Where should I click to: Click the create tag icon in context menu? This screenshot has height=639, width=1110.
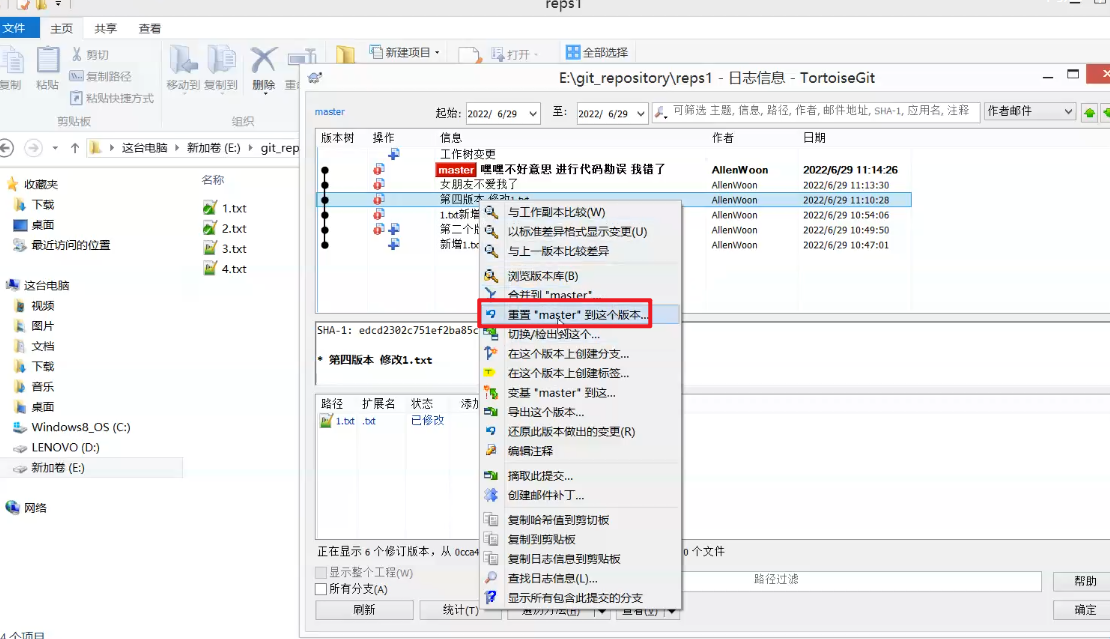[491, 373]
